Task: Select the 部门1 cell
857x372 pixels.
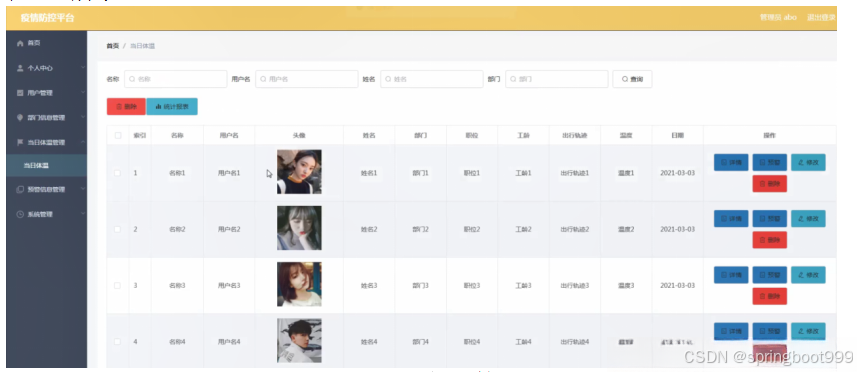Action: pyautogui.click(x=420, y=173)
